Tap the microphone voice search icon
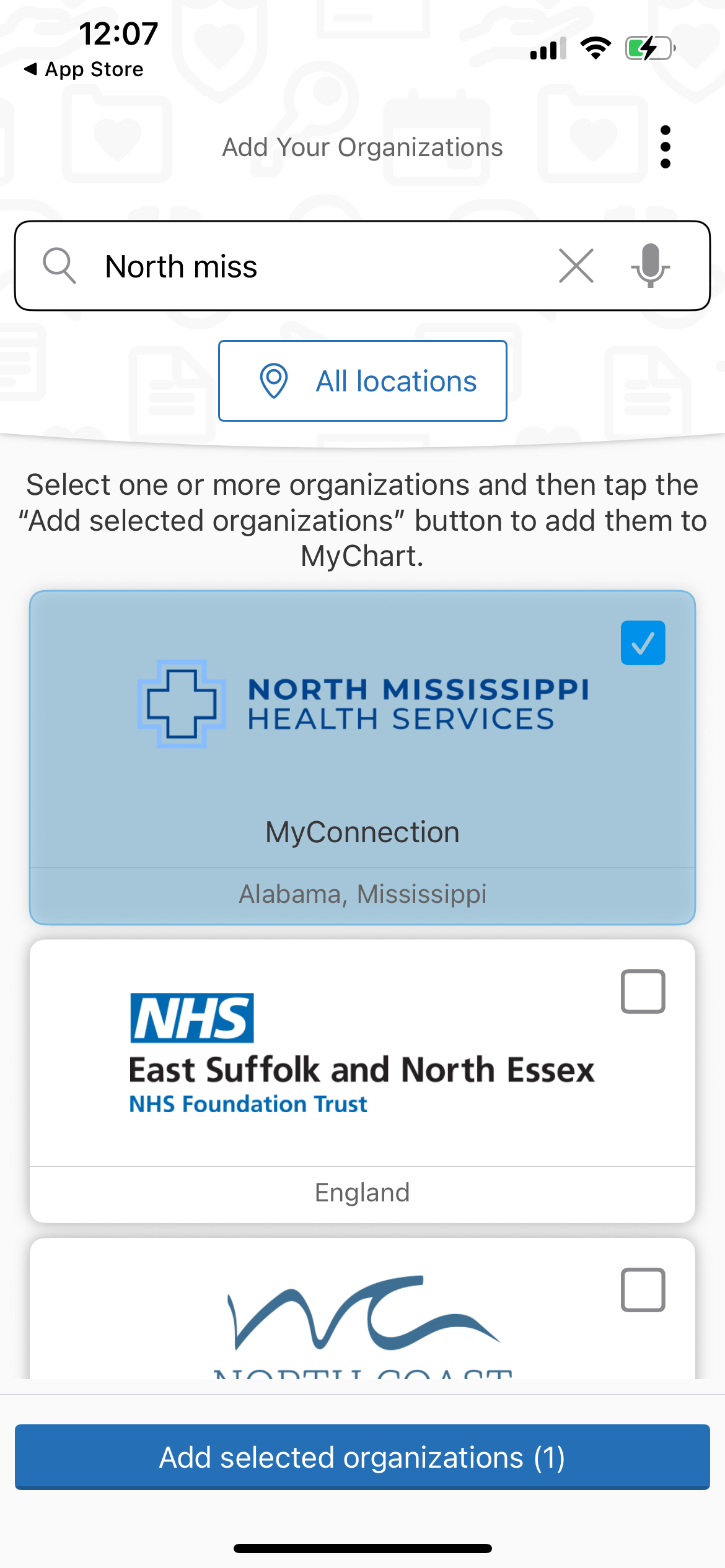725x1568 pixels. pos(650,266)
